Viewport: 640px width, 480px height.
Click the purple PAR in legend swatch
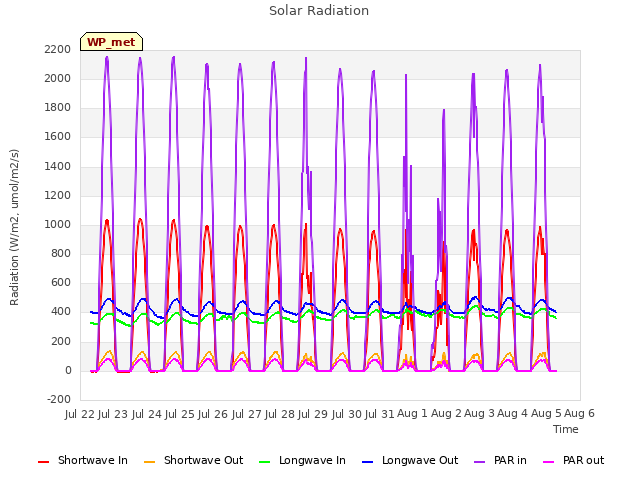pos(480,462)
